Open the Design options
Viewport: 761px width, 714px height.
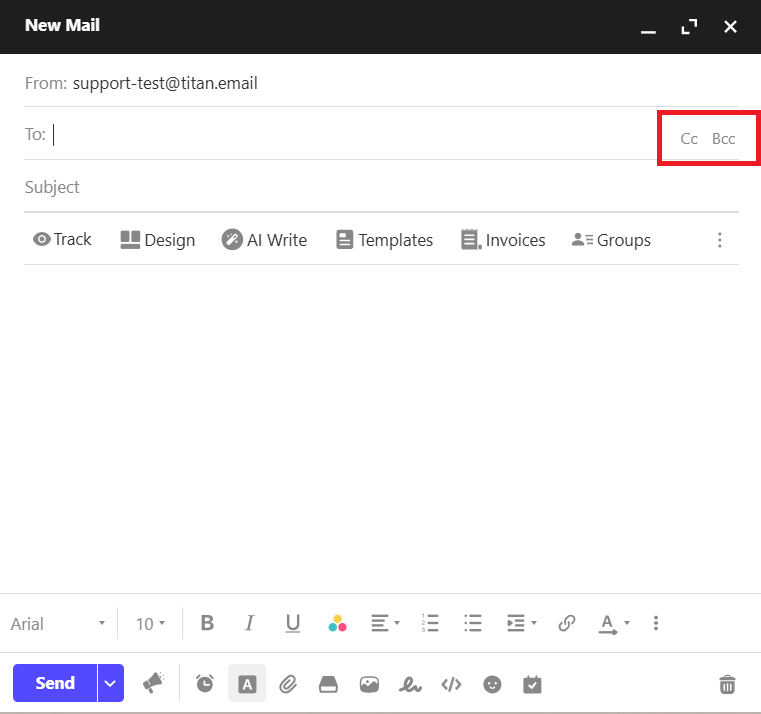pyautogui.click(x=158, y=240)
